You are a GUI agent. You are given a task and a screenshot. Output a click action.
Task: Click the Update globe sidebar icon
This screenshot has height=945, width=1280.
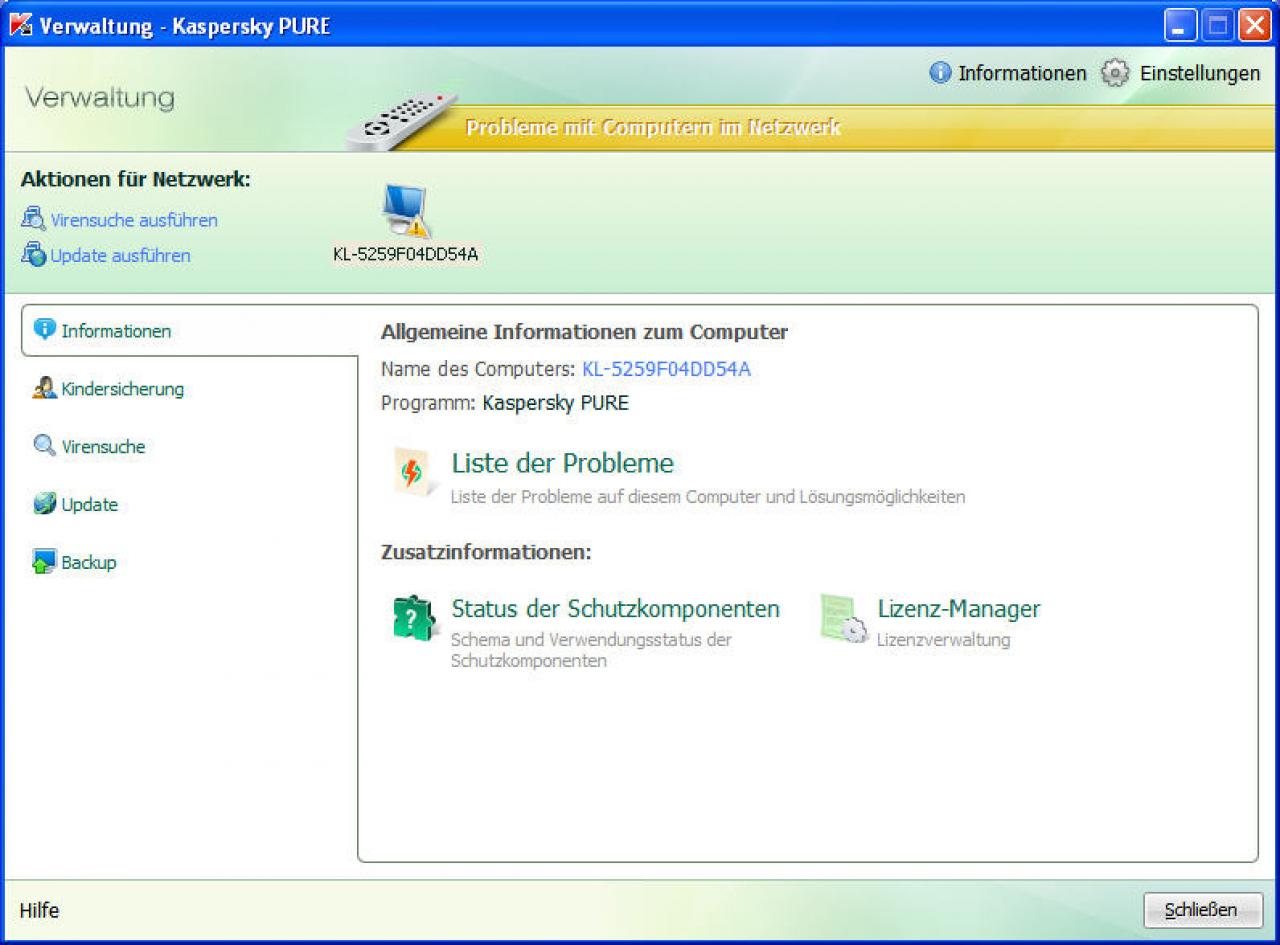tap(44, 504)
